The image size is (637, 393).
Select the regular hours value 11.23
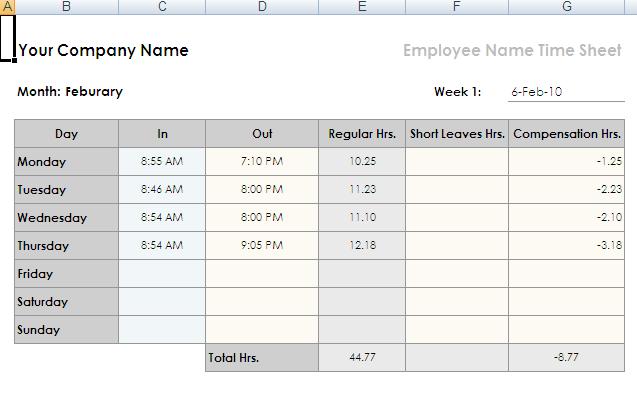pyautogui.click(x=362, y=190)
